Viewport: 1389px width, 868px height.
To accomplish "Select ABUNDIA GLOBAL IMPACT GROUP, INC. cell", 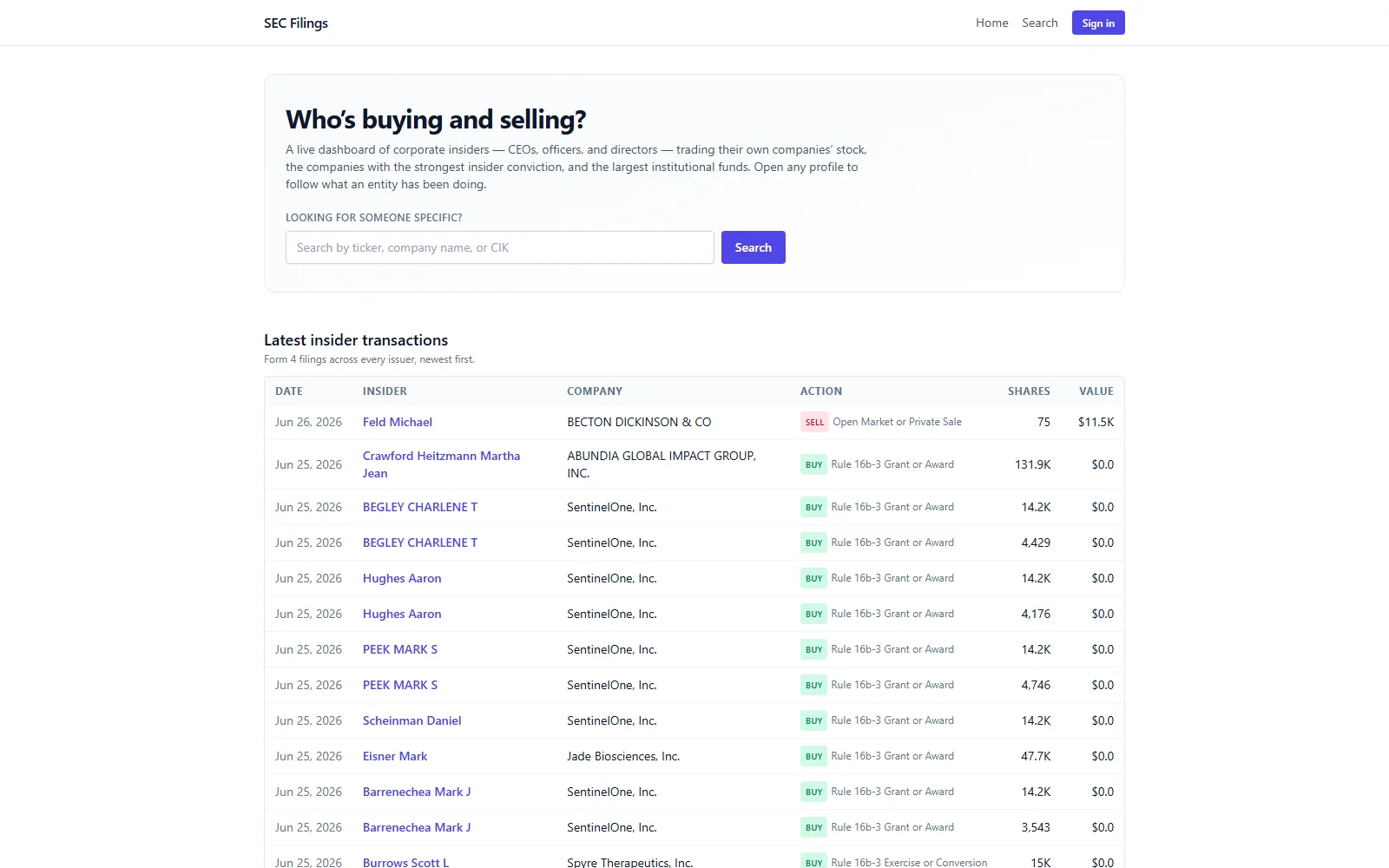I will pyautogui.click(x=662, y=464).
